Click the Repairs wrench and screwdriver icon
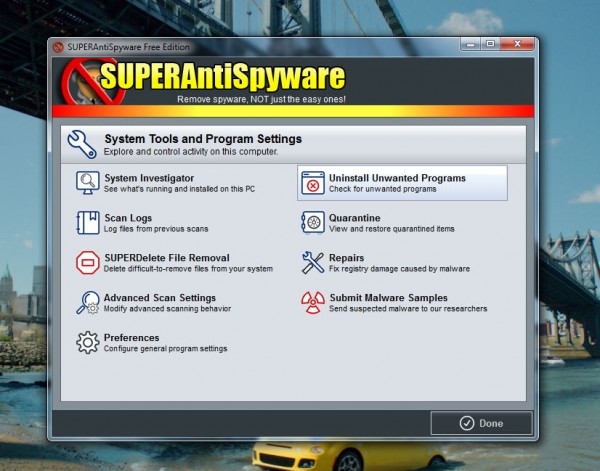This screenshot has width=600, height=471. [x=313, y=262]
